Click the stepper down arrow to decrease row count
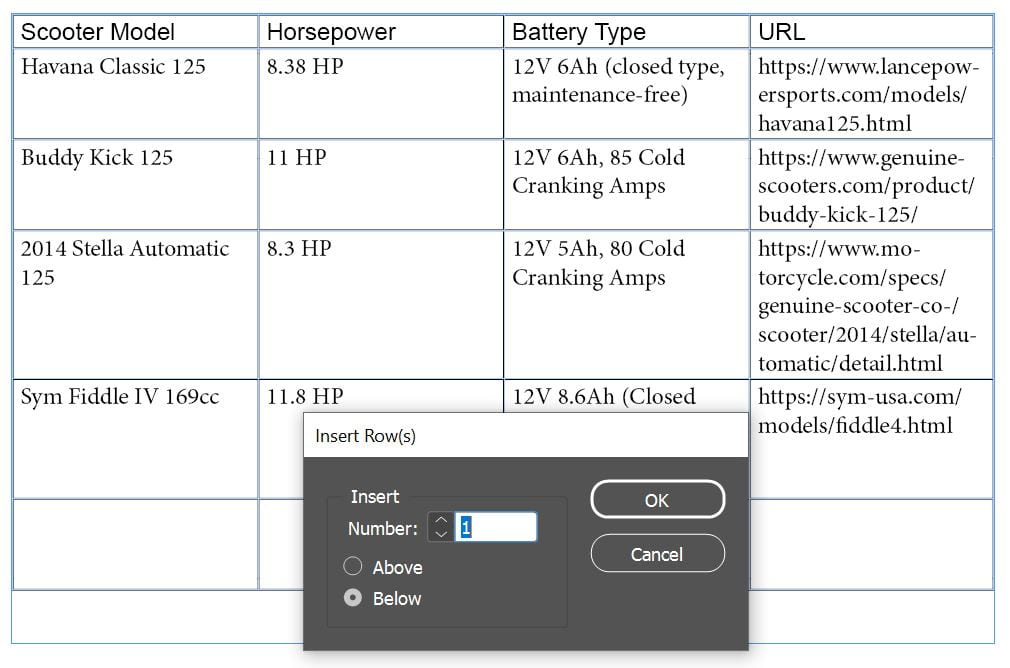1010x668 pixels. click(440, 532)
